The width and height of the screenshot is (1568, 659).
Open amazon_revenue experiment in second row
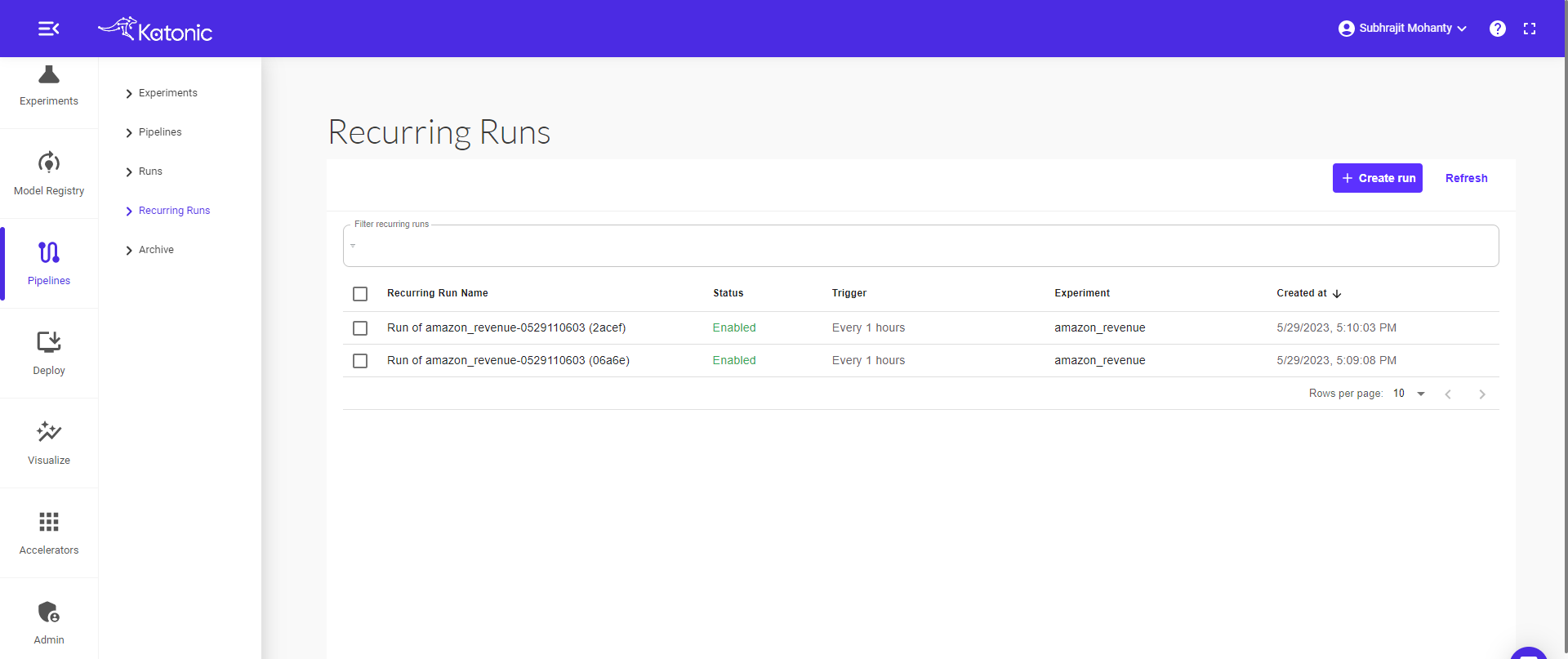1099,360
